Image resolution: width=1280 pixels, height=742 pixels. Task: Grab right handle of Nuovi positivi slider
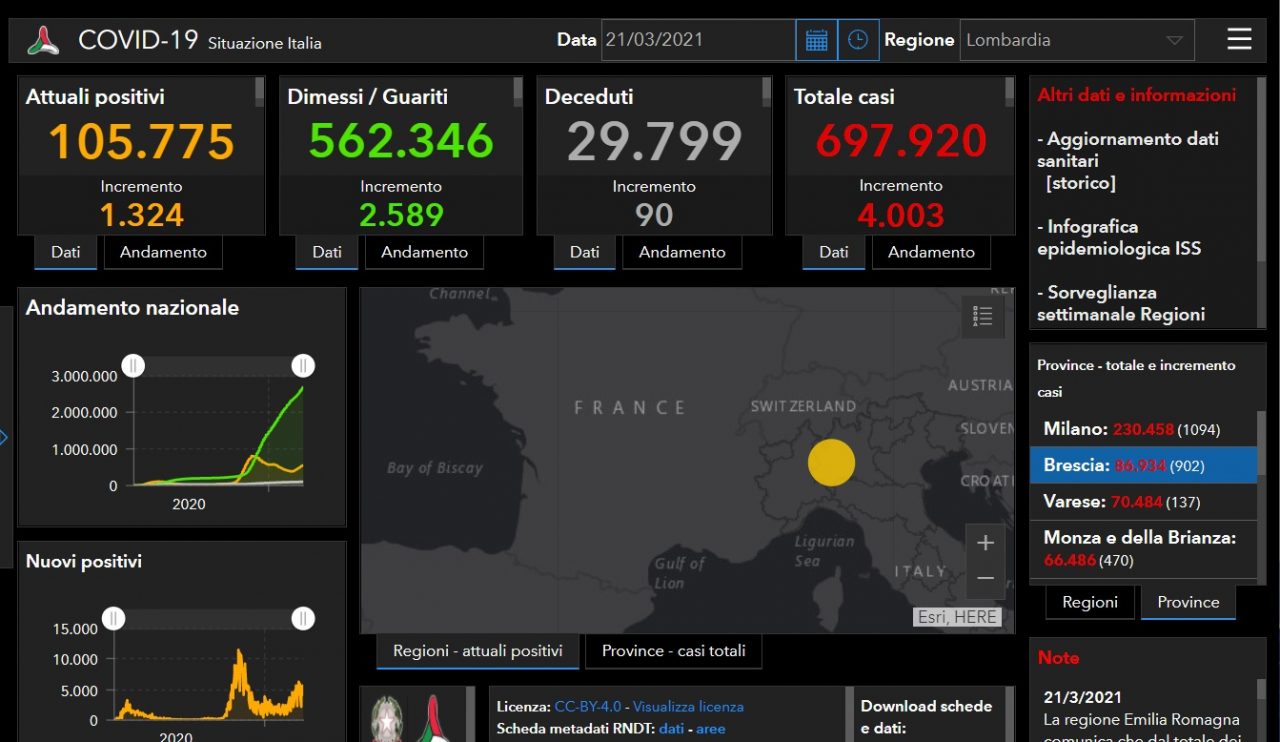303,619
